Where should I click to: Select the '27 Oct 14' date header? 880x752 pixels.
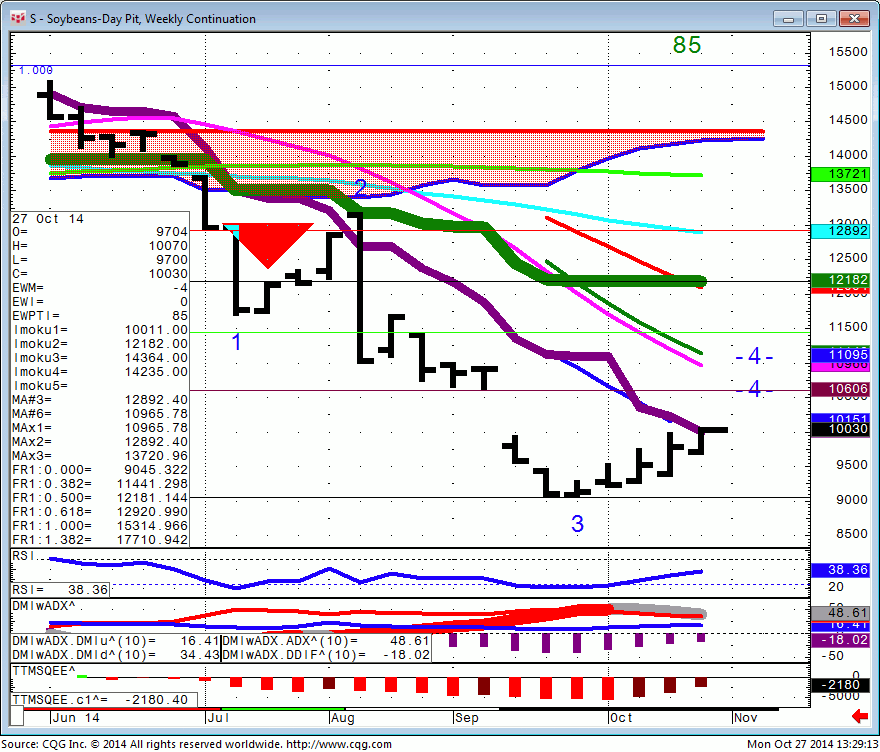point(48,219)
